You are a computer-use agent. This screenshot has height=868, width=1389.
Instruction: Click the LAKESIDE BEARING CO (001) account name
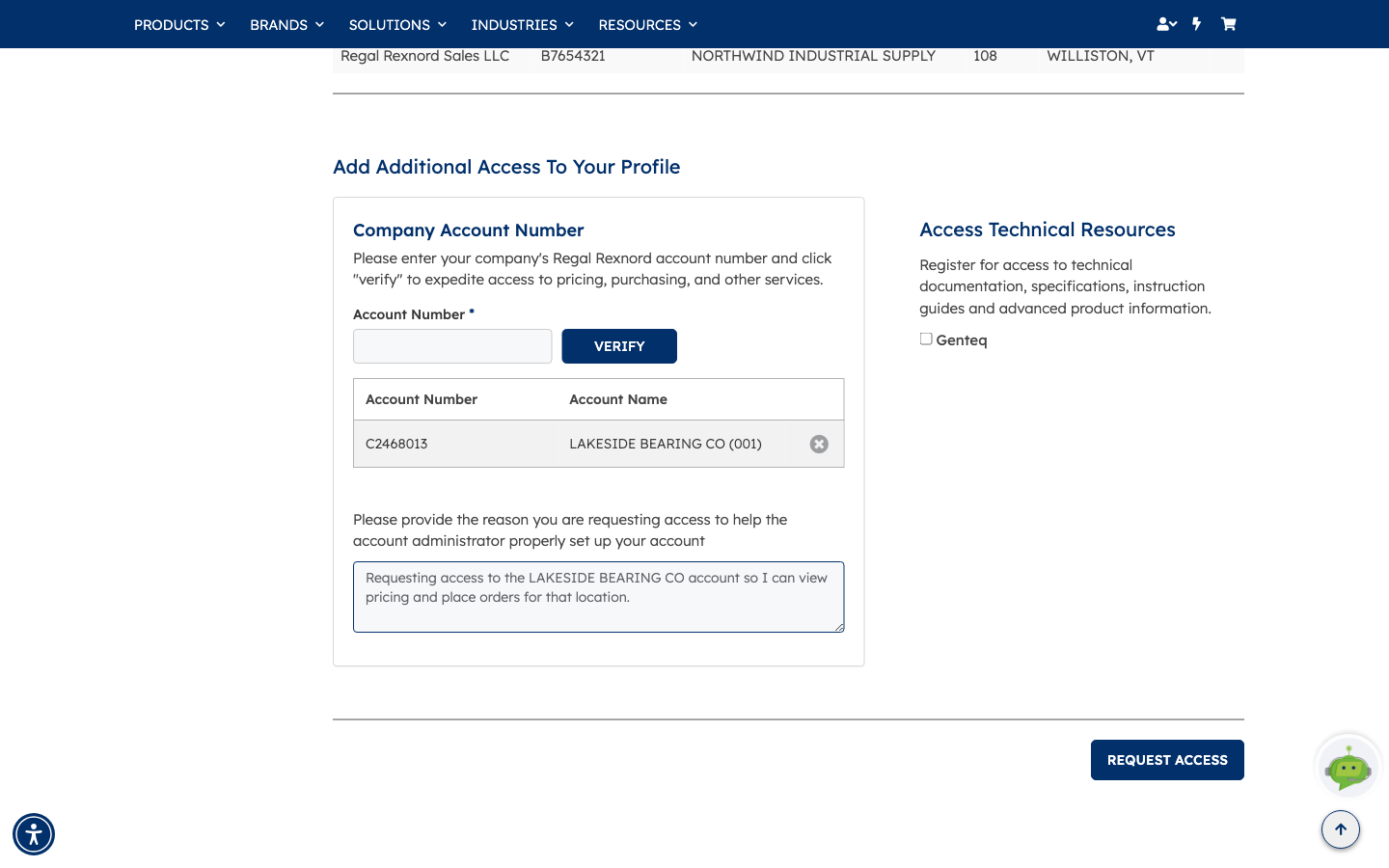[666, 444]
